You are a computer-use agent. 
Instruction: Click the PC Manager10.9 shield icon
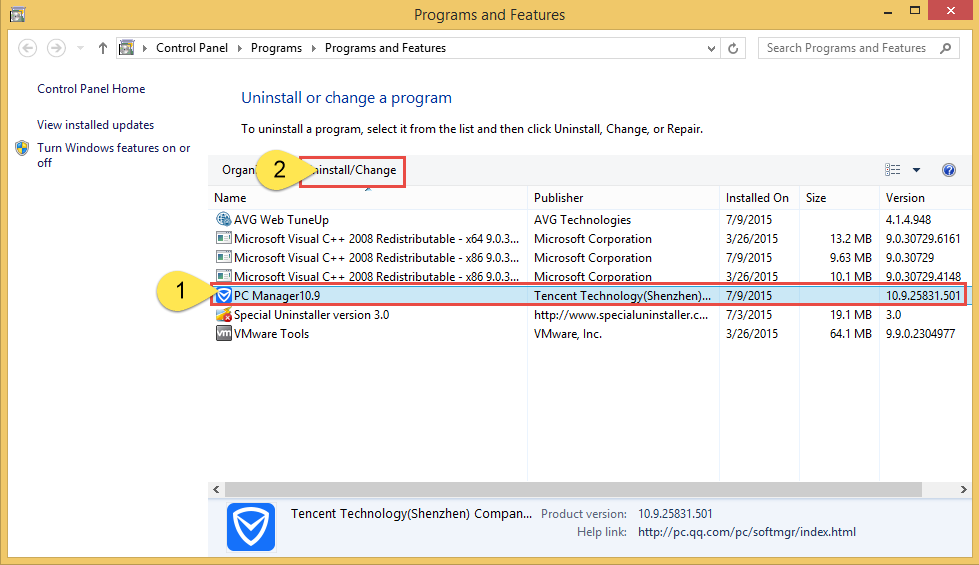(x=224, y=295)
